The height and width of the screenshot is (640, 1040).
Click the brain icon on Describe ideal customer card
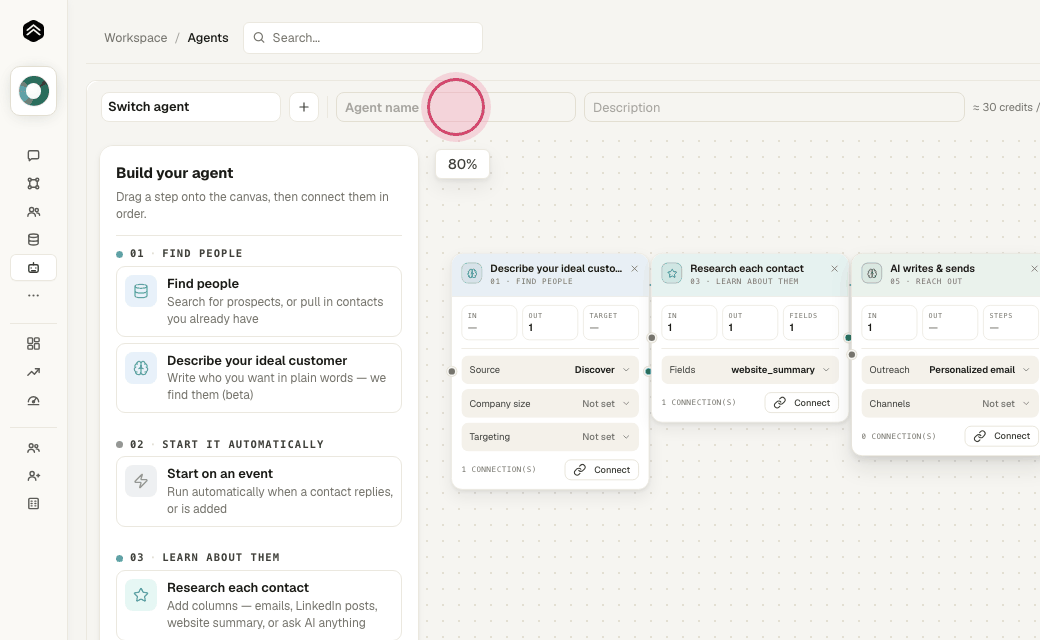click(x=141, y=368)
